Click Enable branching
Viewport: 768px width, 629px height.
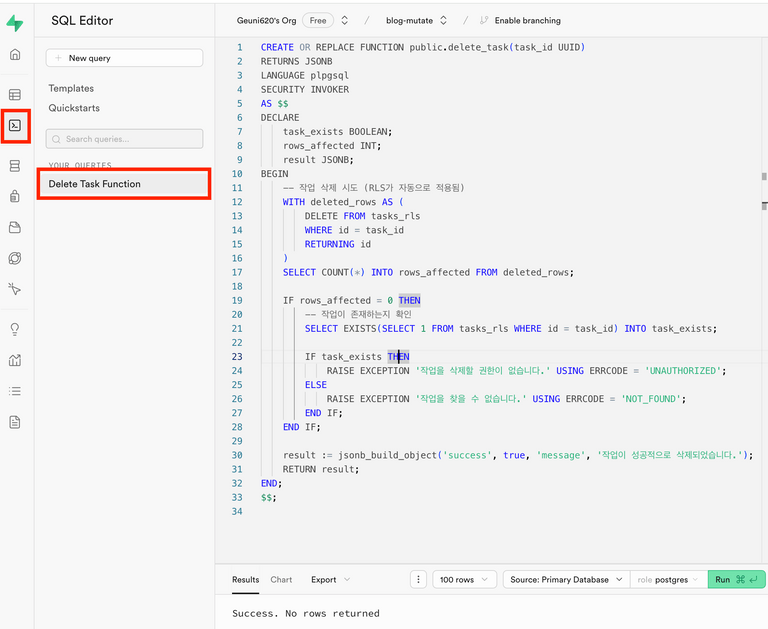coord(528,21)
